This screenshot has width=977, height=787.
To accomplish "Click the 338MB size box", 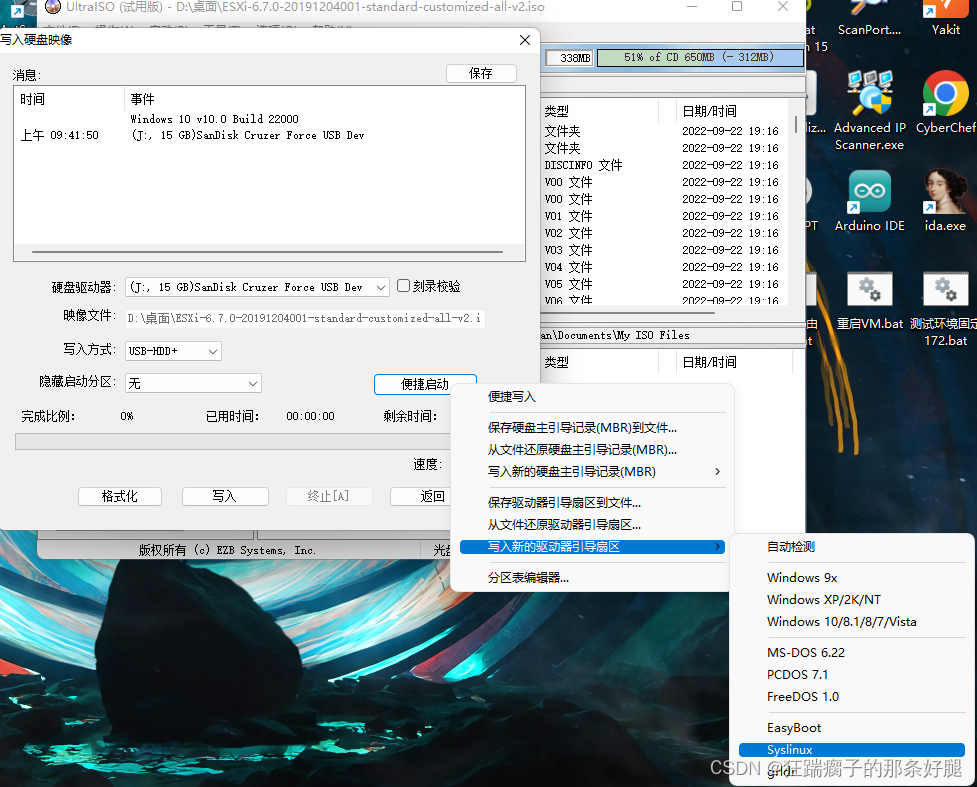I will pyautogui.click(x=569, y=58).
